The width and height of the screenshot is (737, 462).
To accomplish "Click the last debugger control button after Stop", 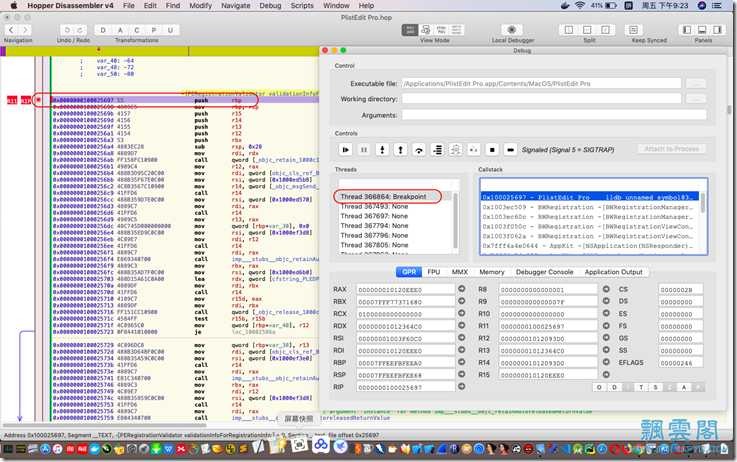I will pyautogui.click(x=510, y=150).
